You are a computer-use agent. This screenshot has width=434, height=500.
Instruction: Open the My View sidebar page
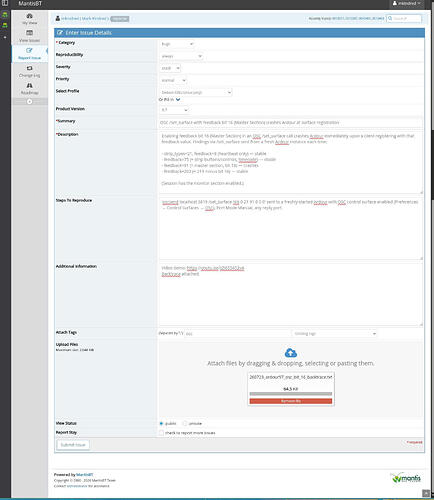click(29, 19)
